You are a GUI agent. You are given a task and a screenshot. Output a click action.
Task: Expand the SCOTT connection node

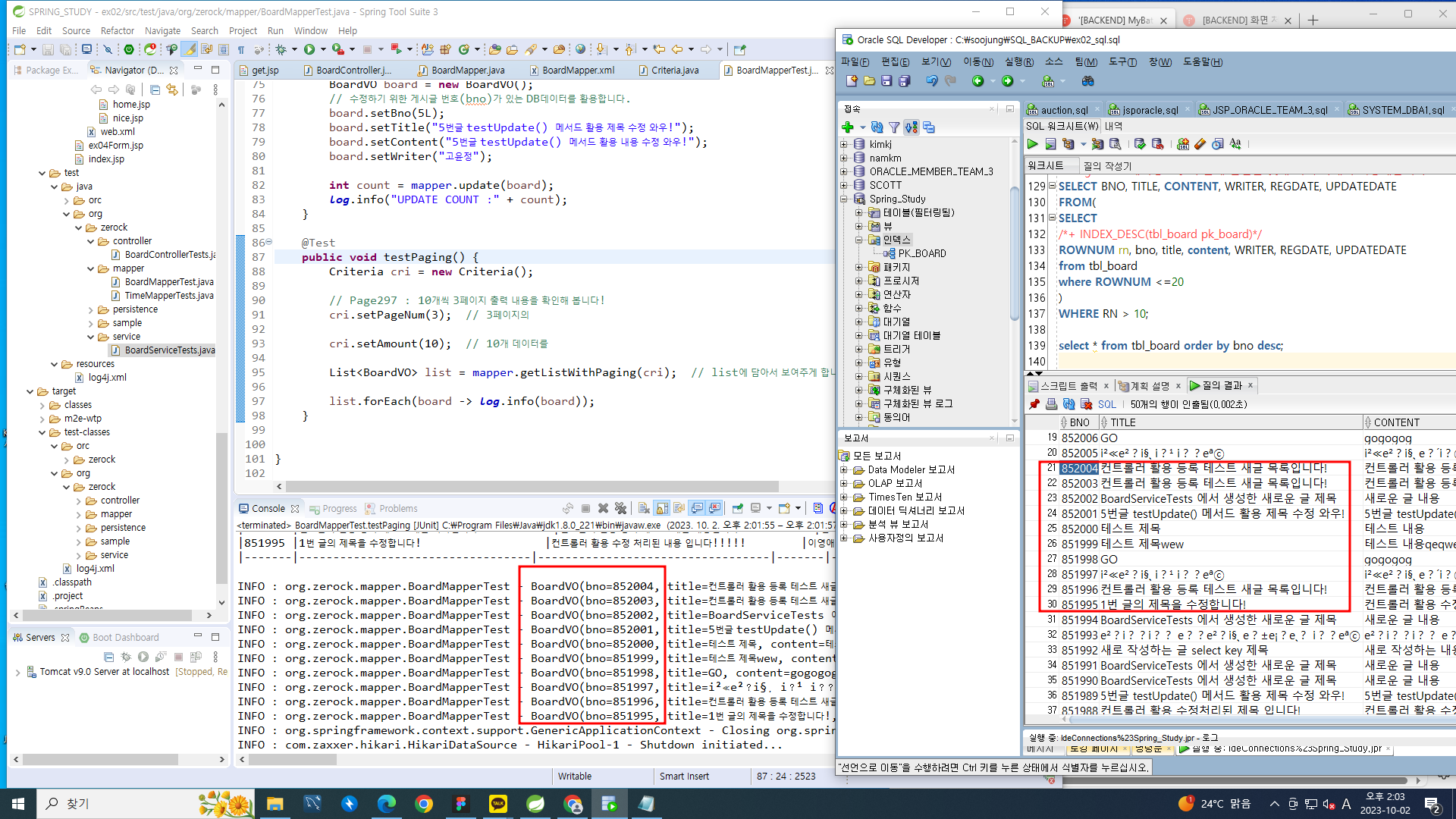tap(843, 185)
